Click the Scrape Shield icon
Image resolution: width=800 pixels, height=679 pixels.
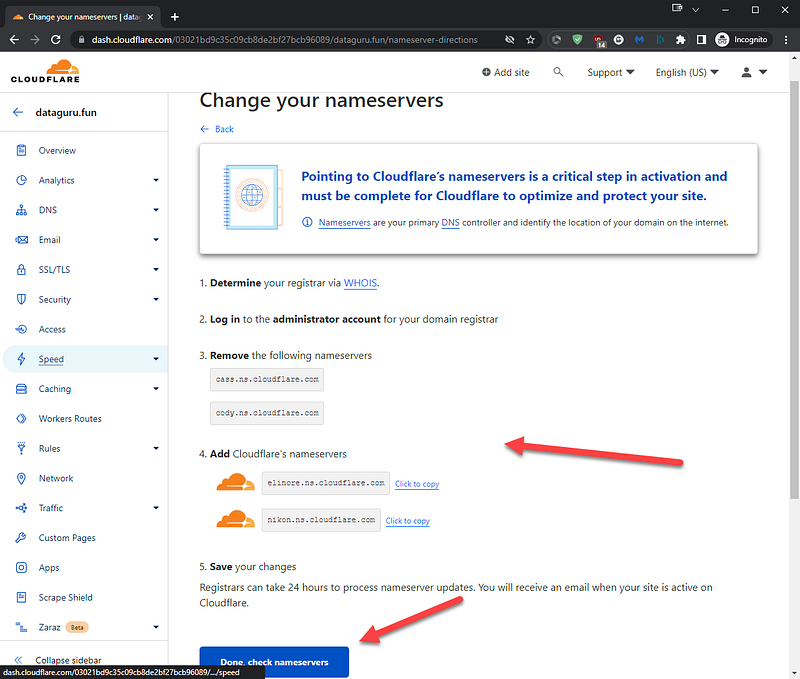tap(21, 597)
